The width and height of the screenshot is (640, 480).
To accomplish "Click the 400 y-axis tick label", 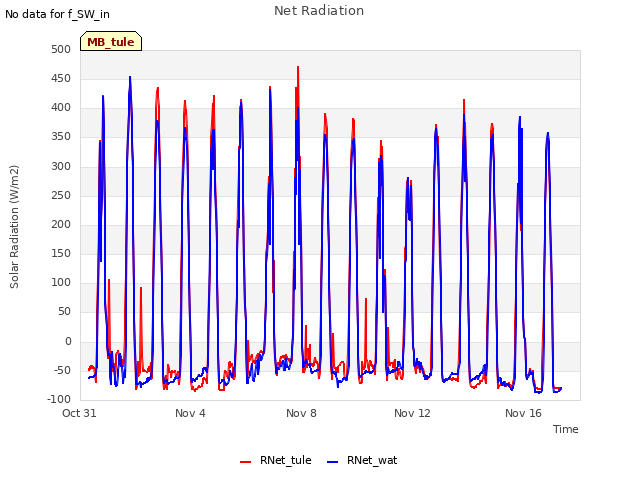I will 61,108.
